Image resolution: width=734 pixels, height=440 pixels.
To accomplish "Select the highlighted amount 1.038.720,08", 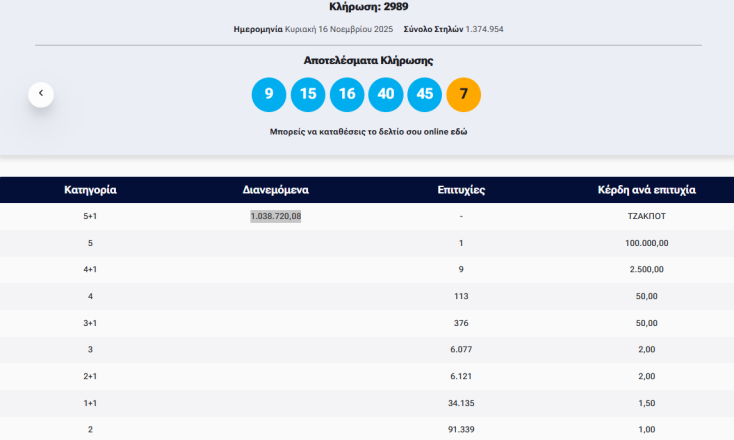I will click(x=275, y=216).
